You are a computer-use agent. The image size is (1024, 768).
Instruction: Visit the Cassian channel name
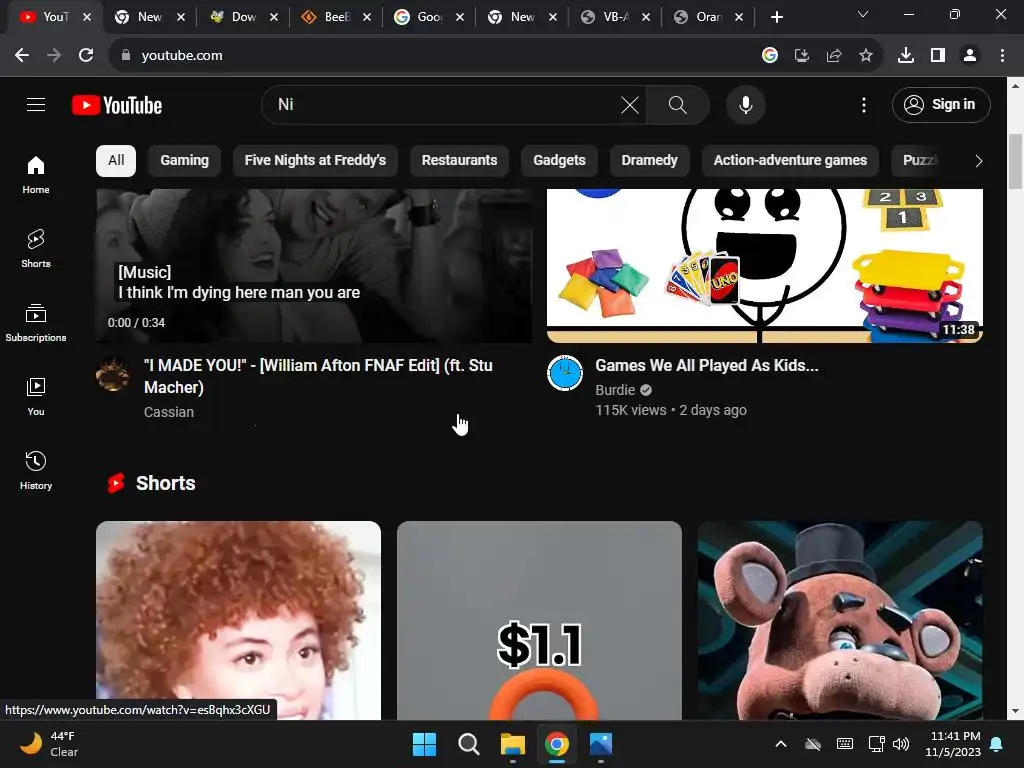click(x=168, y=412)
